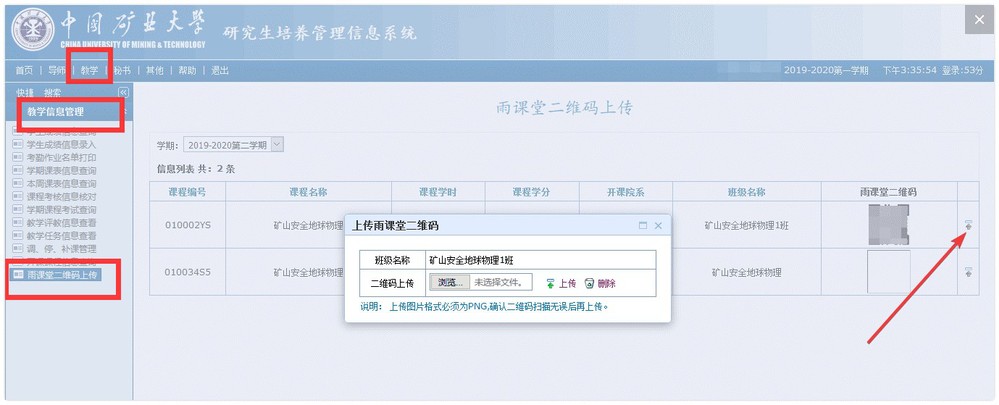The height and width of the screenshot is (405, 999).
Task: Open the 首页 home menu item
Action: tap(24, 71)
